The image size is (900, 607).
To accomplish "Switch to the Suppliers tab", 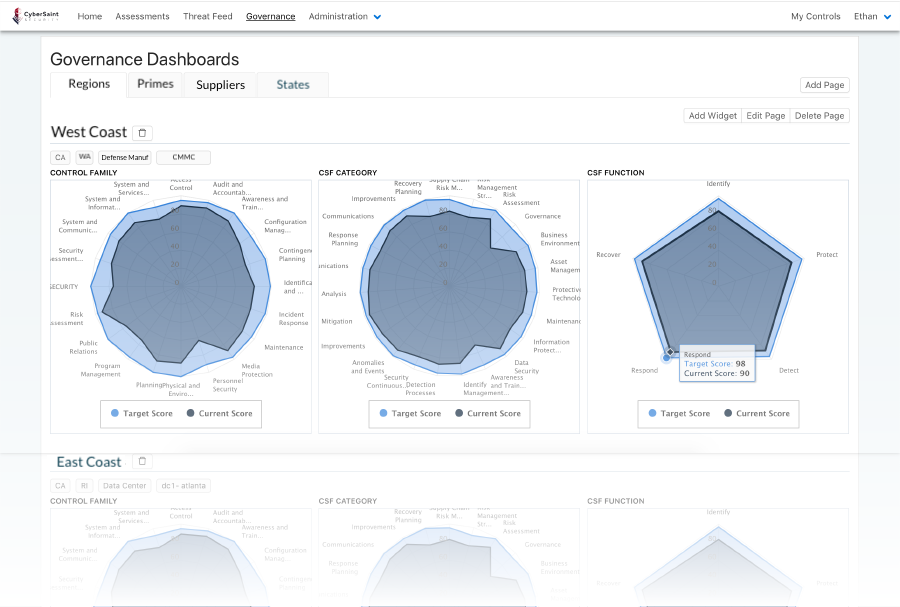I will click(x=220, y=85).
